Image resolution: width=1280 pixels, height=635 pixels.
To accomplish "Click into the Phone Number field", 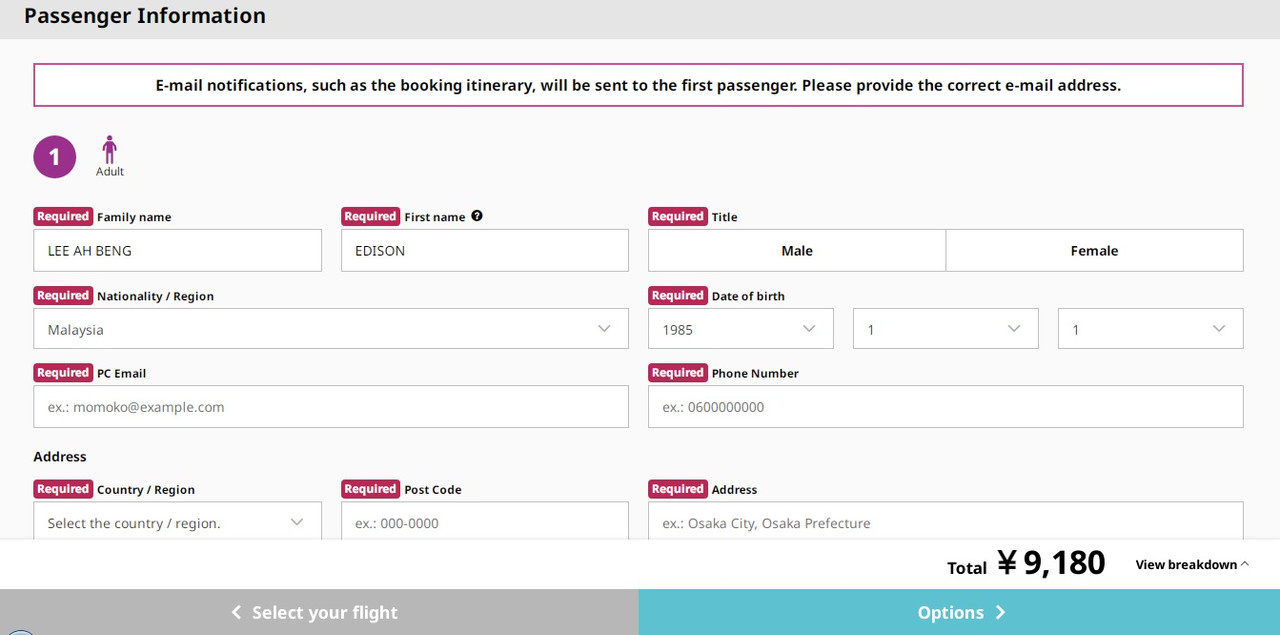I will tap(945, 407).
